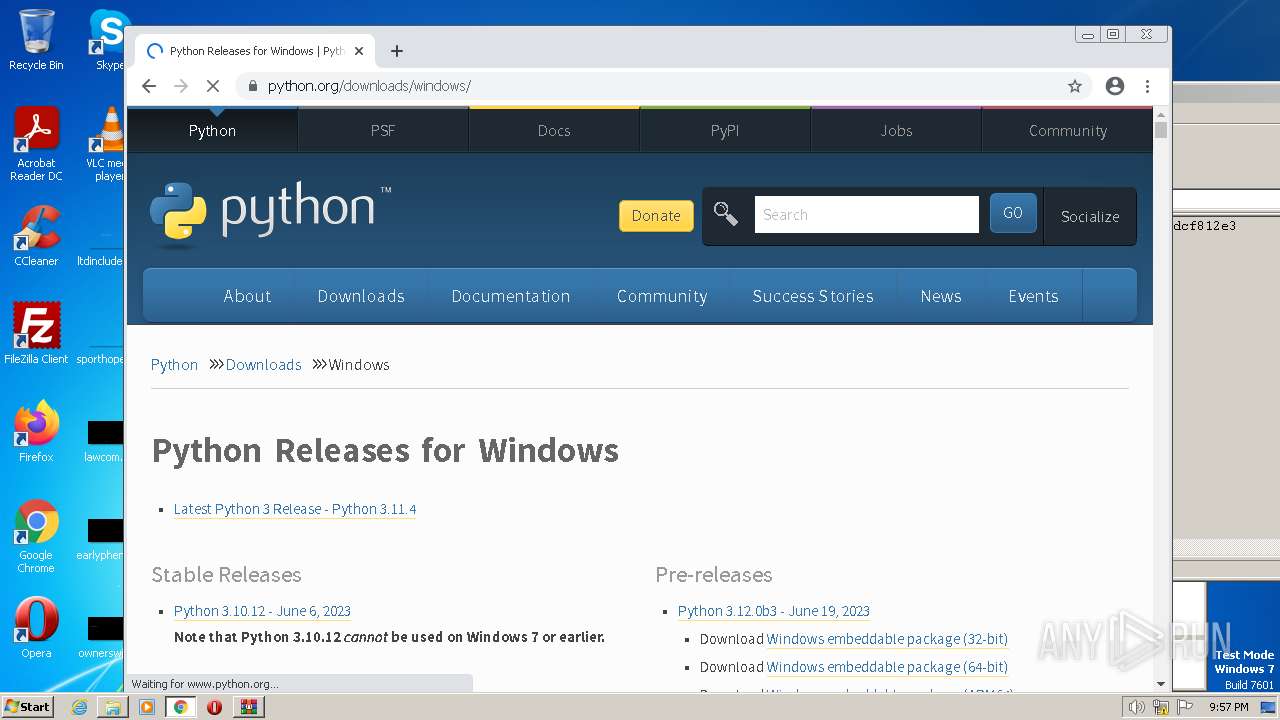Open the Chrome three-dot menu
The height and width of the screenshot is (720, 1280).
click(x=1147, y=86)
